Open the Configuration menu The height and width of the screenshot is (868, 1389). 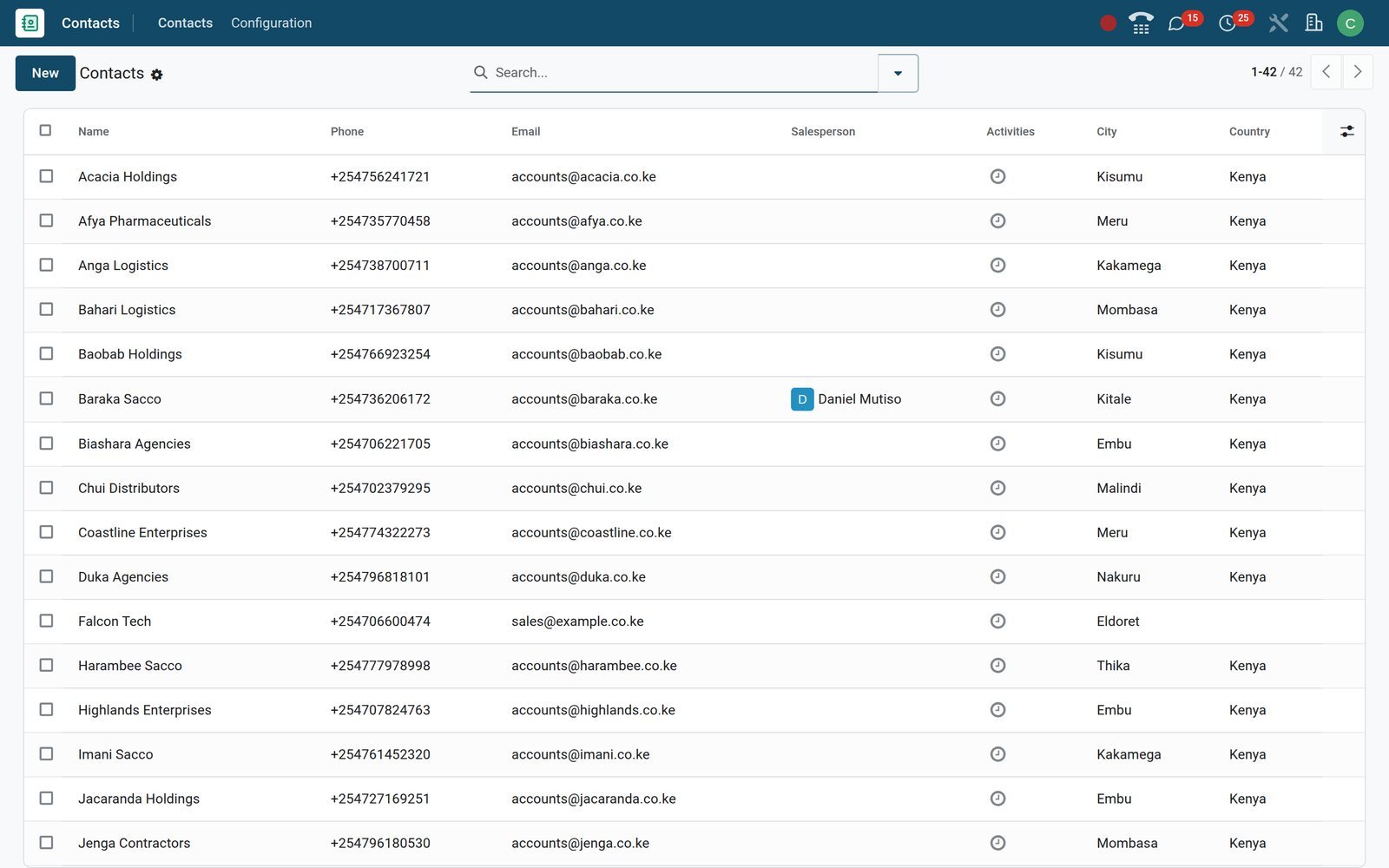(271, 23)
